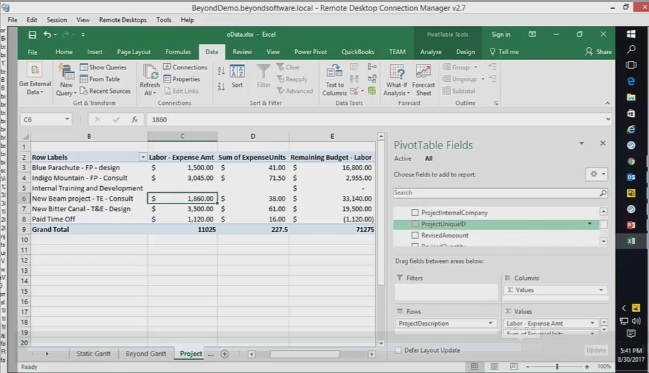This screenshot has width=649, height=373.
Task: Select the Grand Total cell
Action: tap(89, 229)
